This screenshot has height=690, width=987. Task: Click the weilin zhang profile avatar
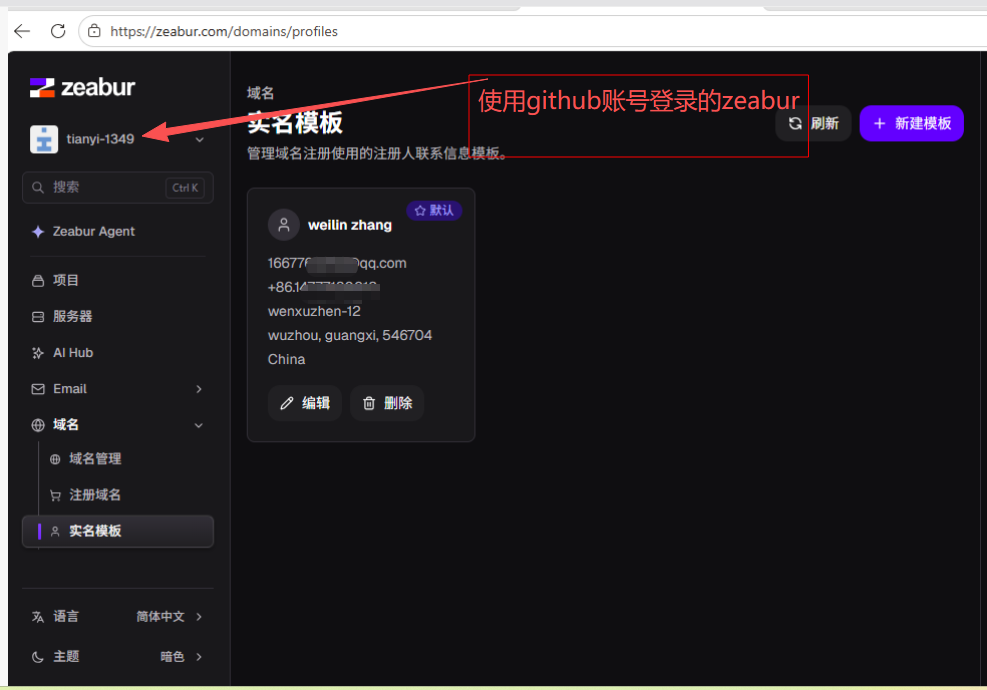[284, 225]
